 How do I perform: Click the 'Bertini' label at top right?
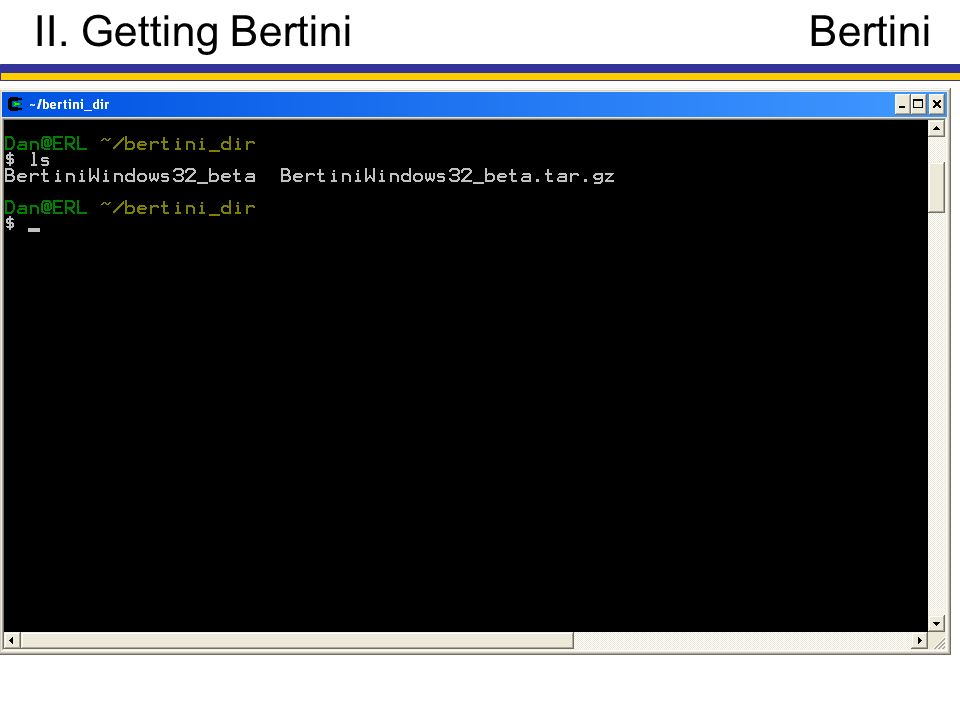[869, 32]
